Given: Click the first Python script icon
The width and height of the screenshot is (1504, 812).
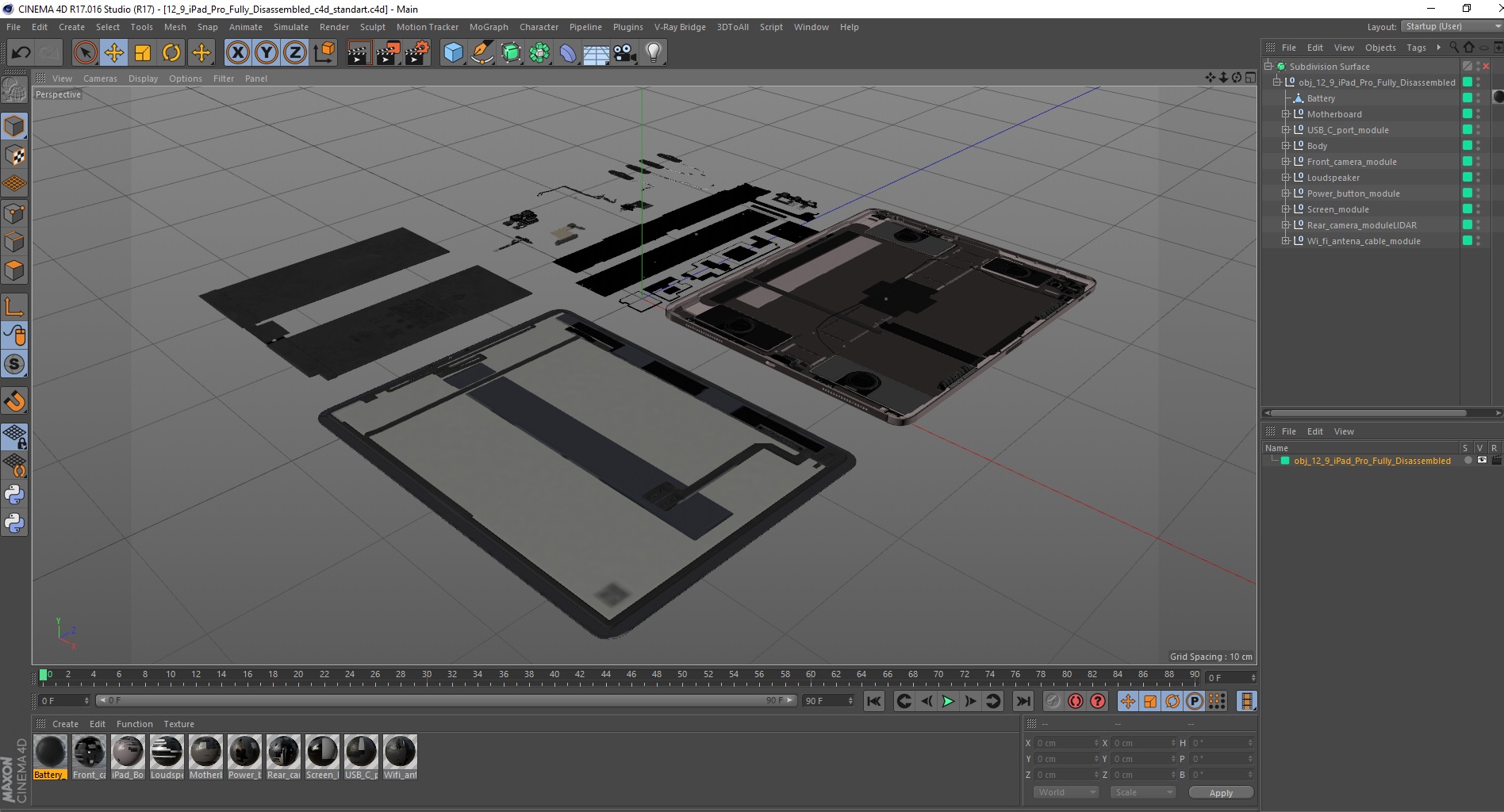Looking at the screenshot, I should point(14,495).
